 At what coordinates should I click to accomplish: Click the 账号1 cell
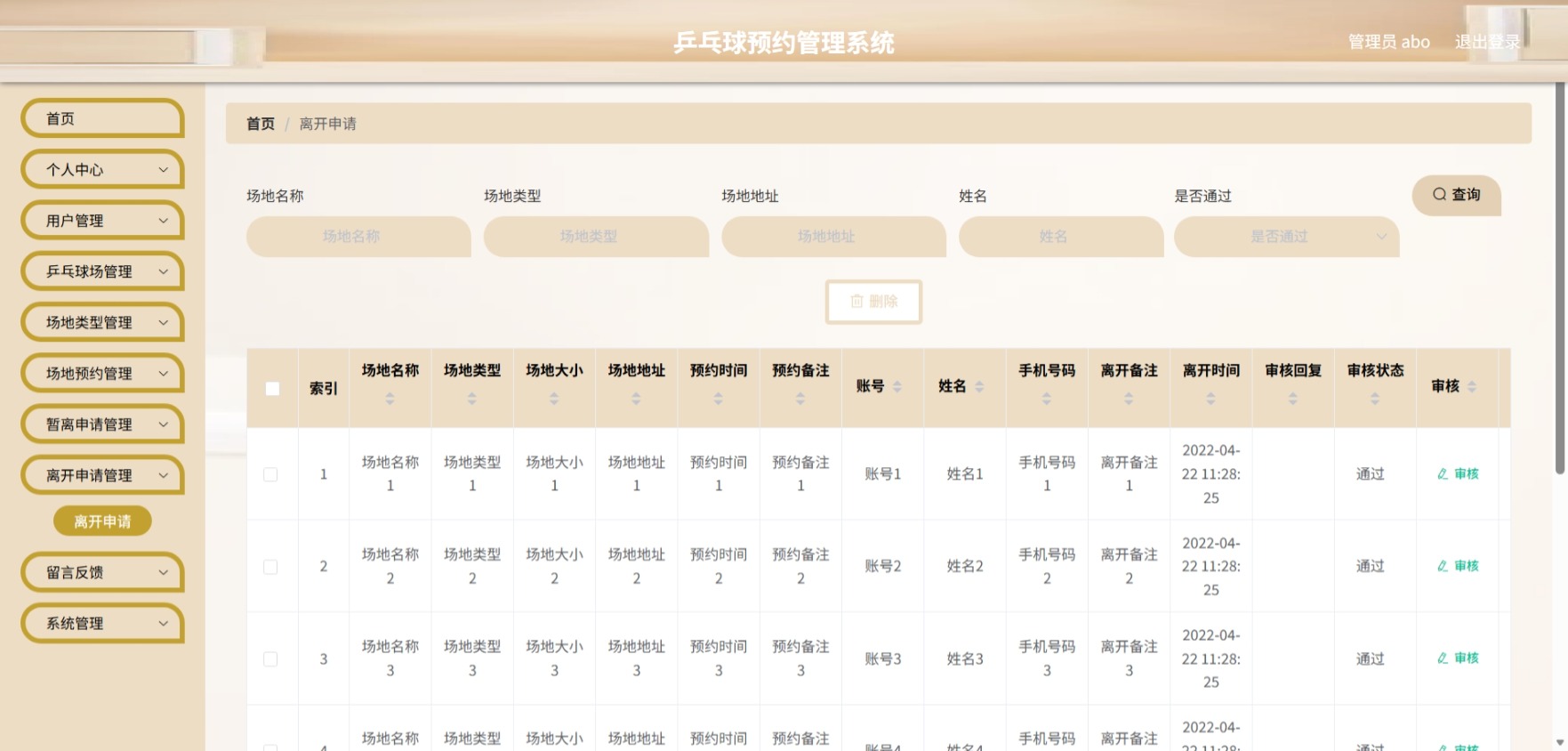point(882,474)
